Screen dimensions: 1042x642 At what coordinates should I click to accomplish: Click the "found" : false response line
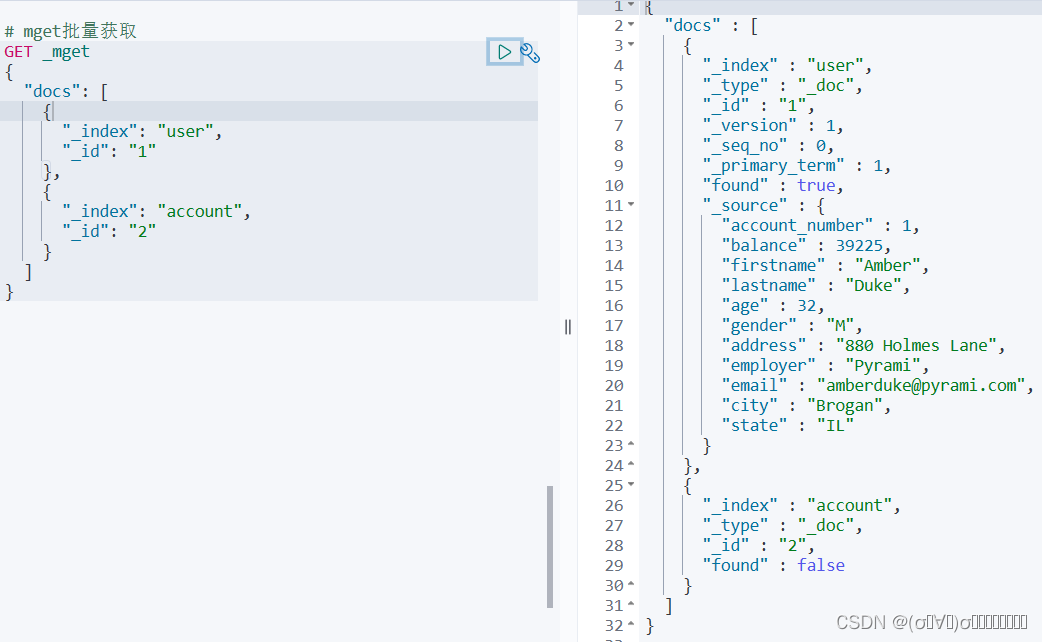pos(774,565)
